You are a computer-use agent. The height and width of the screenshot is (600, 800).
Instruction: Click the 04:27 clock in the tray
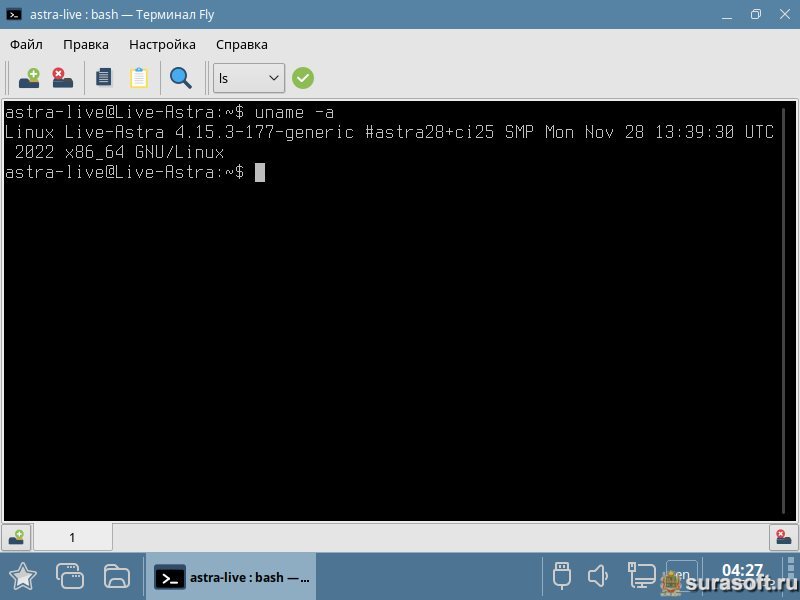[x=742, y=570]
